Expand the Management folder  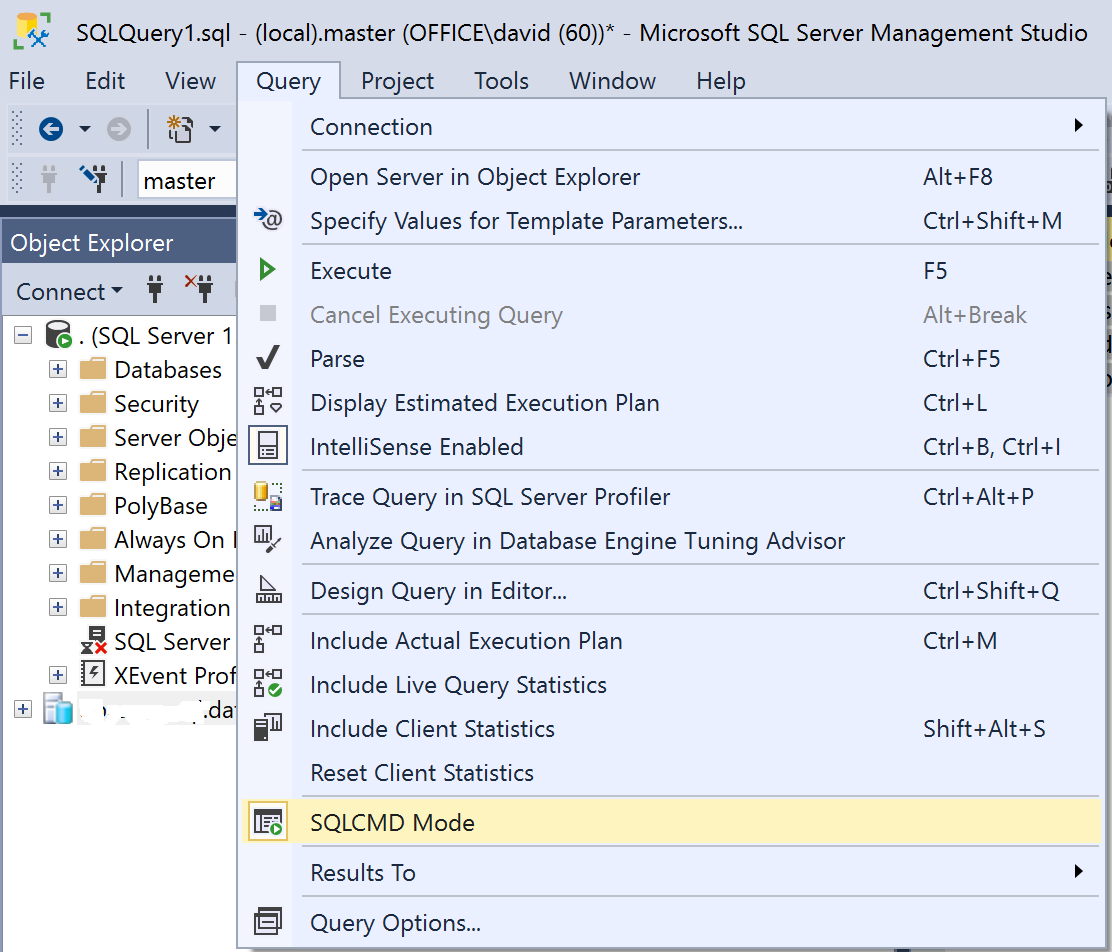tap(58, 573)
